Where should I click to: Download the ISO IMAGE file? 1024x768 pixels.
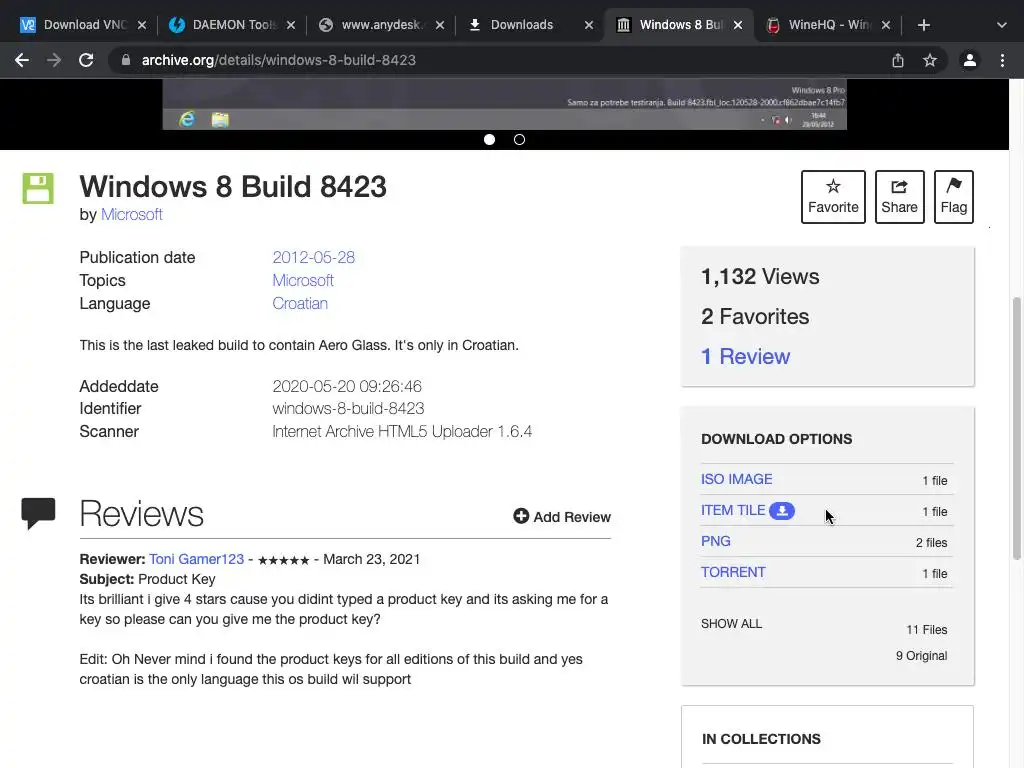[736, 479]
